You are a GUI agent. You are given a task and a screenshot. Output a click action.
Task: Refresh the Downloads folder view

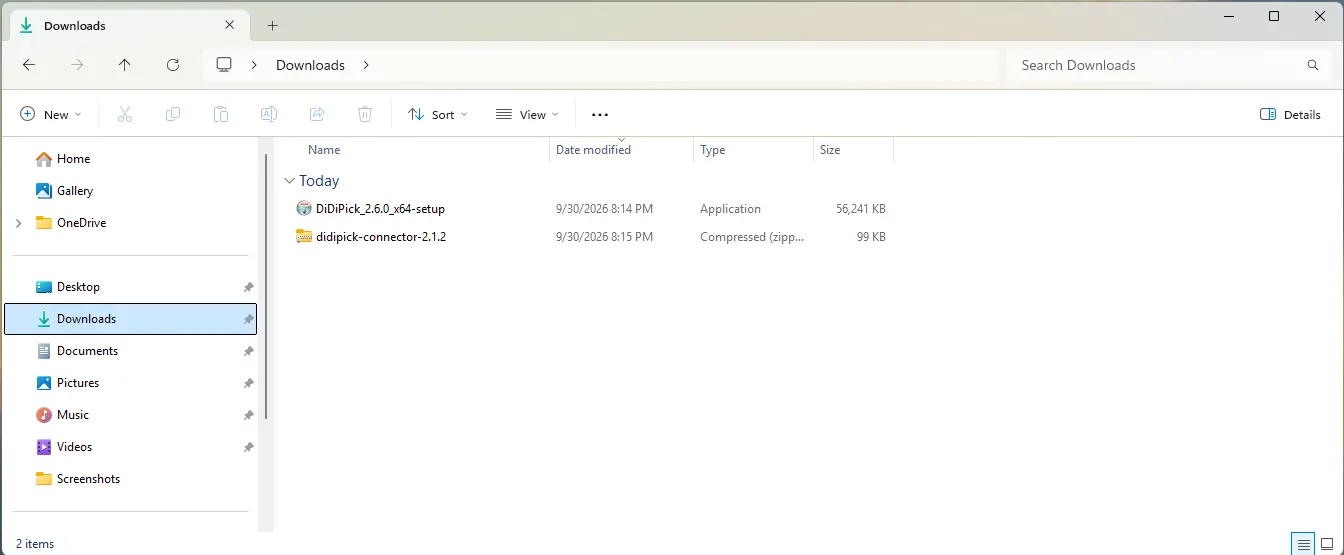tap(173, 65)
